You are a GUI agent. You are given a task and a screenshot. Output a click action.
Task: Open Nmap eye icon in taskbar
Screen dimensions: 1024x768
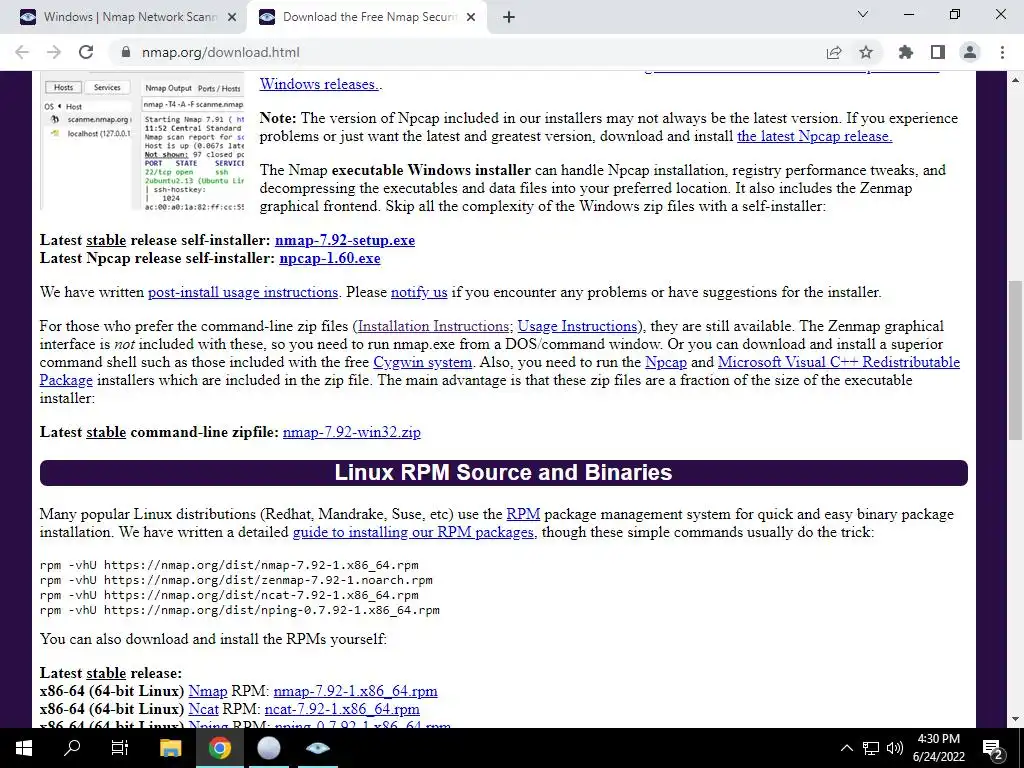pyautogui.click(x=317, y=748)
